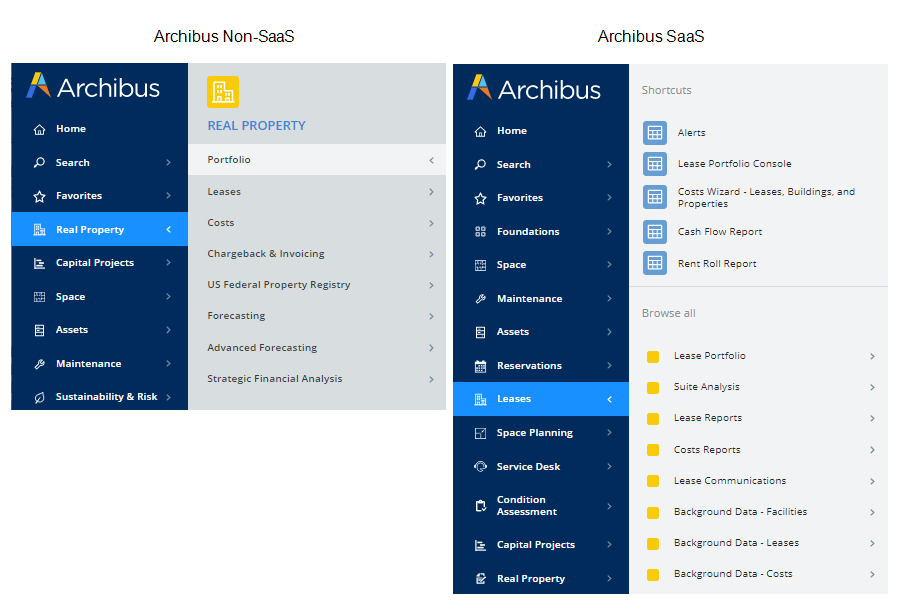Click the Condition Assessment clipboard icon

[480, 507]
